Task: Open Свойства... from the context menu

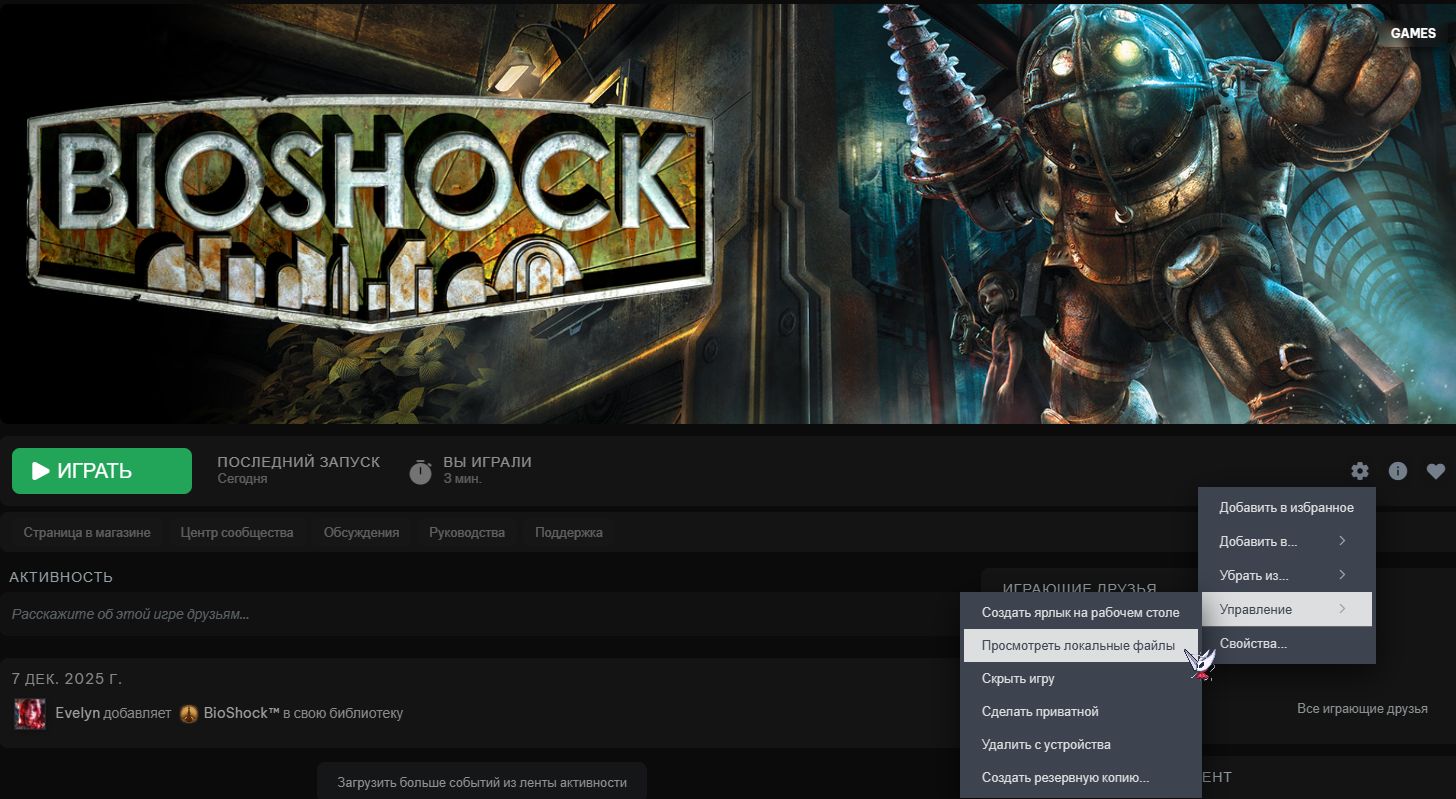Action: [1286, 643]
